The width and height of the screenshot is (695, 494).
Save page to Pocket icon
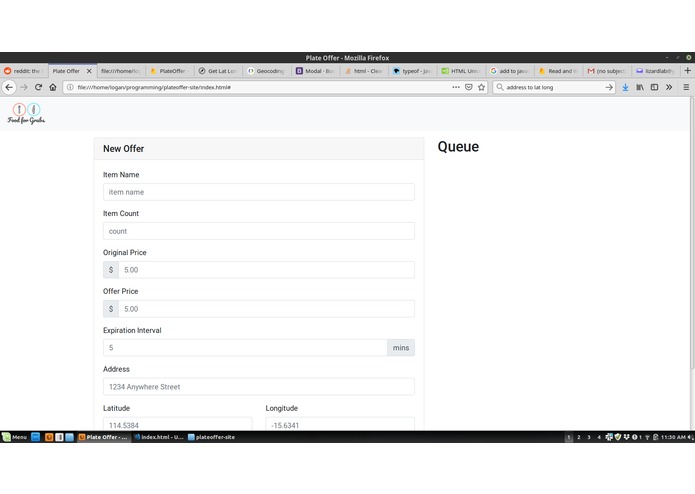(x=469, y=87)
